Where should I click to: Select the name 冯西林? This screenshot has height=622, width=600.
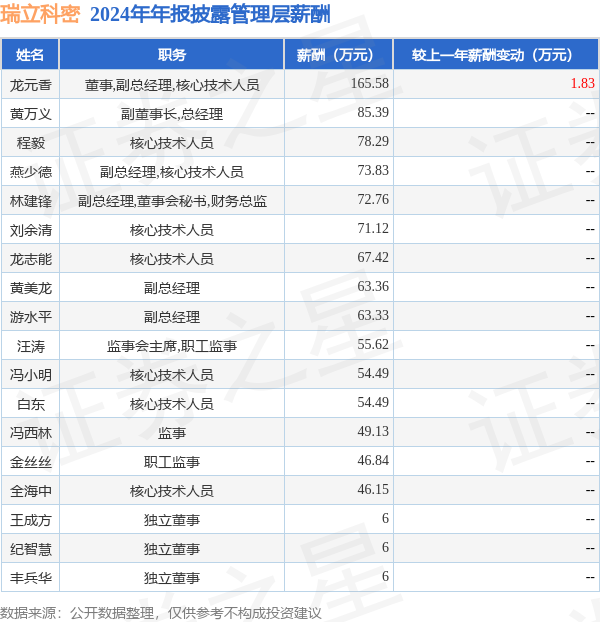[31, 433]
